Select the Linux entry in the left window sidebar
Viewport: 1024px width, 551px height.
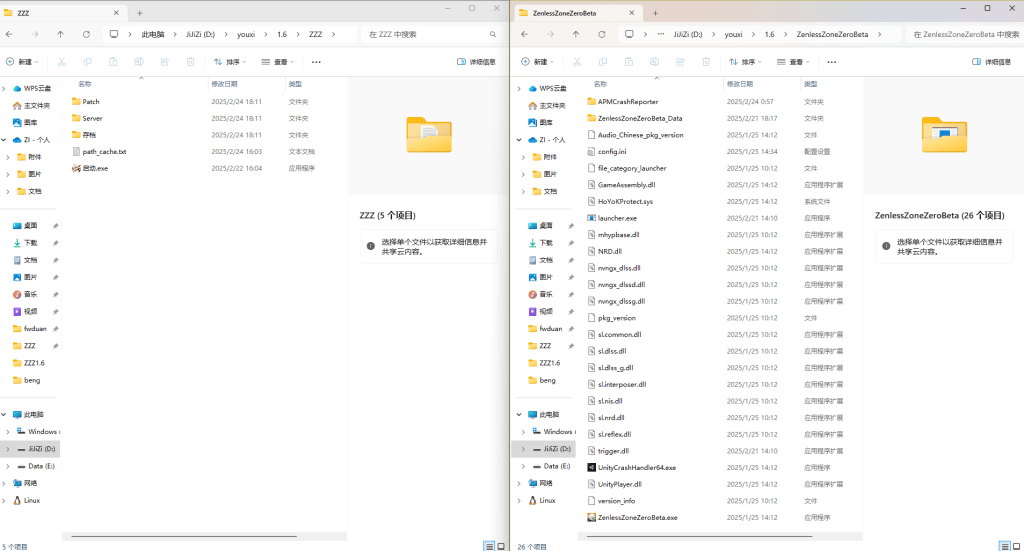point(31,500)
